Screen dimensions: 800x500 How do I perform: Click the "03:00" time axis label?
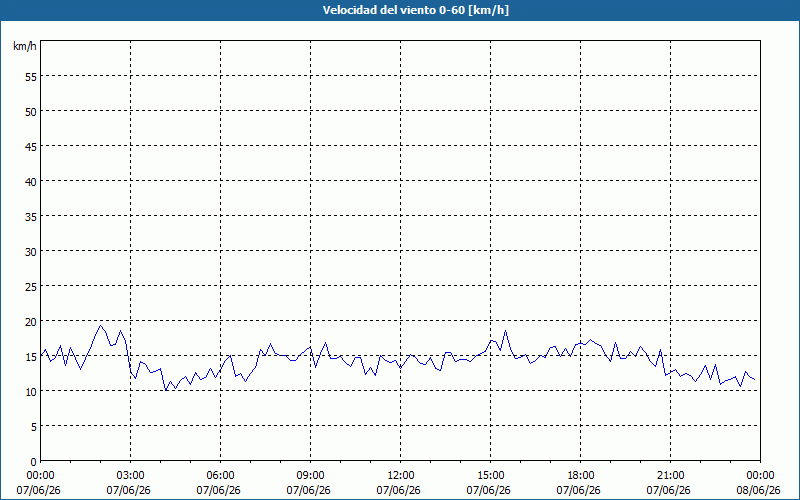click(131, 476)
